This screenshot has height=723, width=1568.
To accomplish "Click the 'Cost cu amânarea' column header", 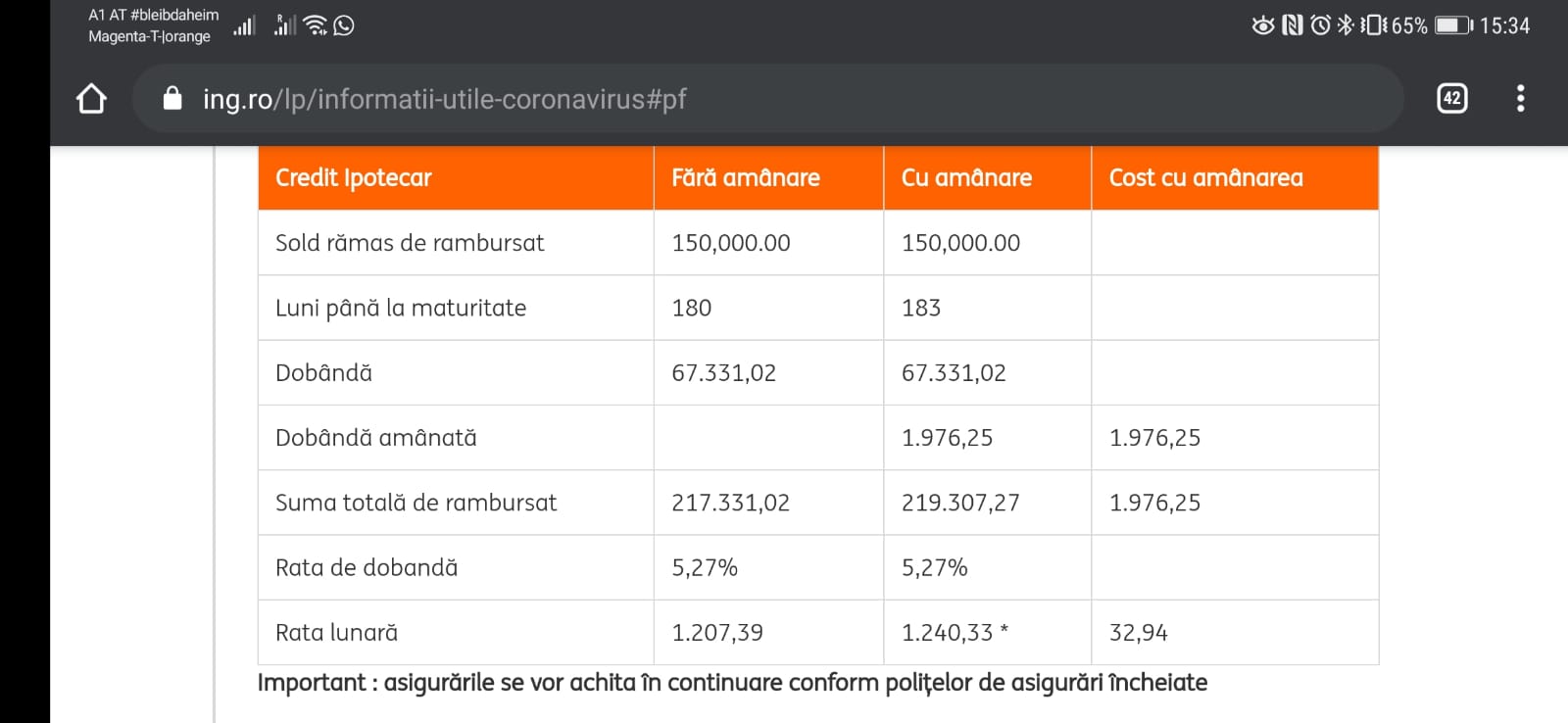I will (x=1205, y=178).
